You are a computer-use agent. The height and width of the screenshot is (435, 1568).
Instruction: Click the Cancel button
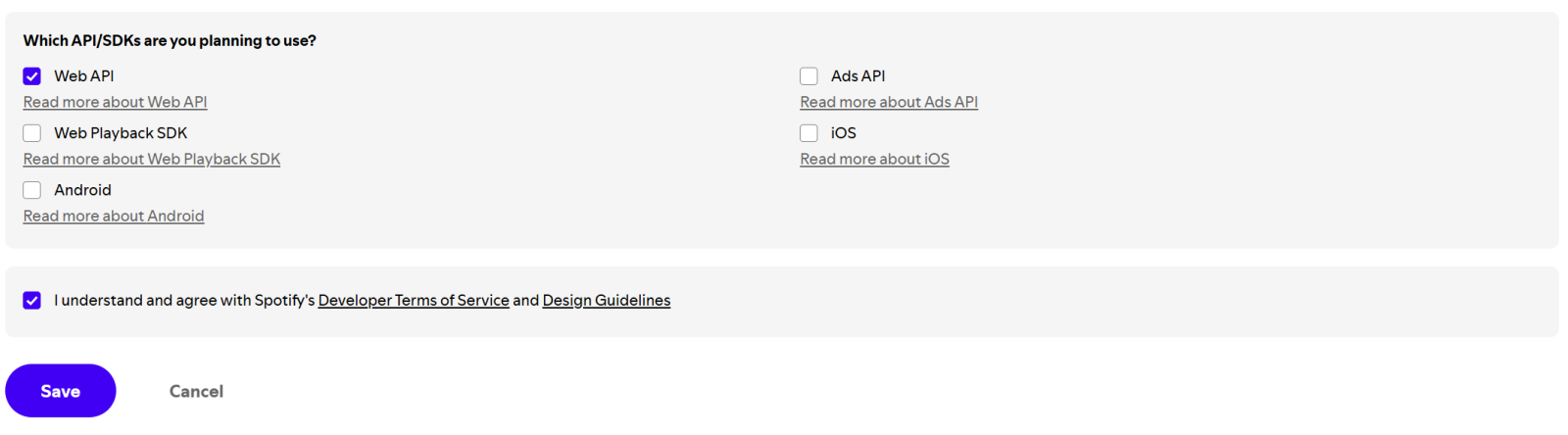(196, 391)
